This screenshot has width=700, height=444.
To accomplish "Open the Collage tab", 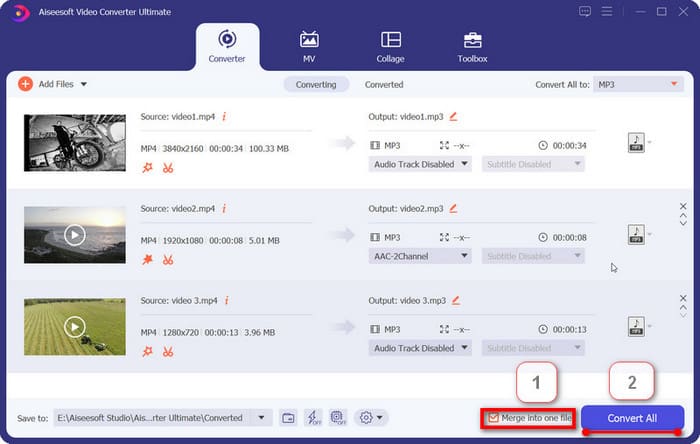I will (x=390, y=47).
